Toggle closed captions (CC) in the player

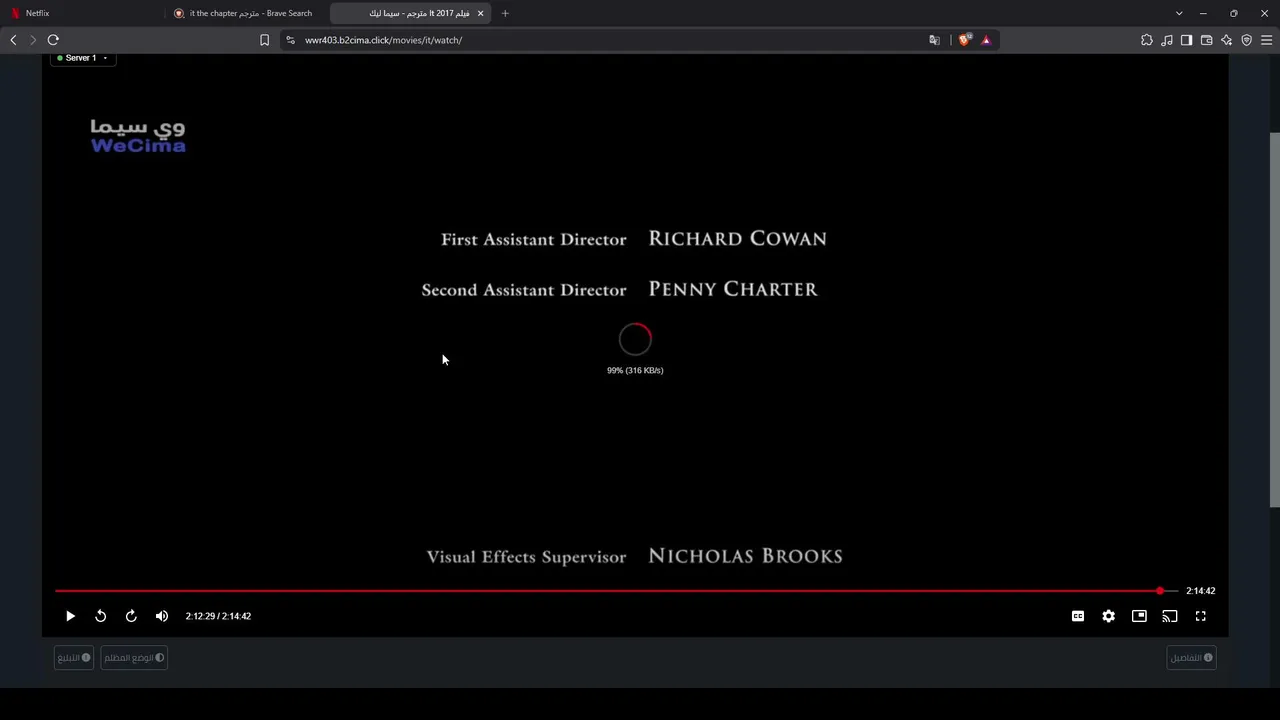click(1078, 616)
